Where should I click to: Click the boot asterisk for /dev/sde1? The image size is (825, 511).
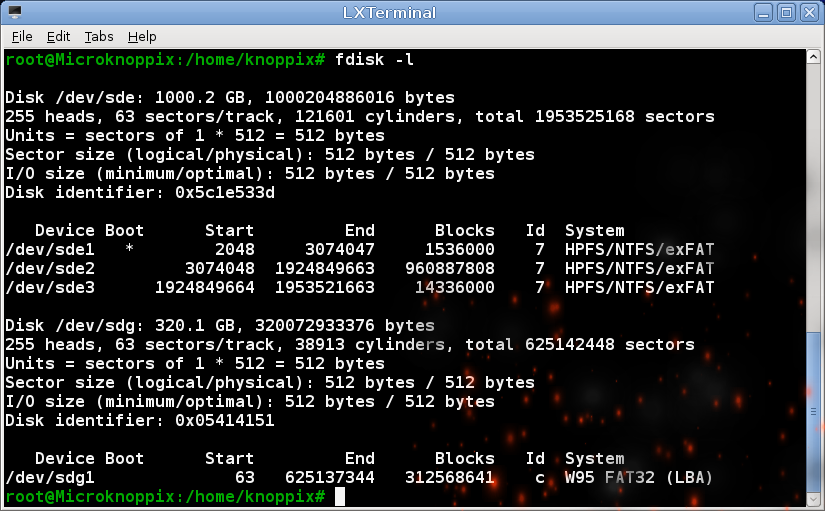(129, 248)
